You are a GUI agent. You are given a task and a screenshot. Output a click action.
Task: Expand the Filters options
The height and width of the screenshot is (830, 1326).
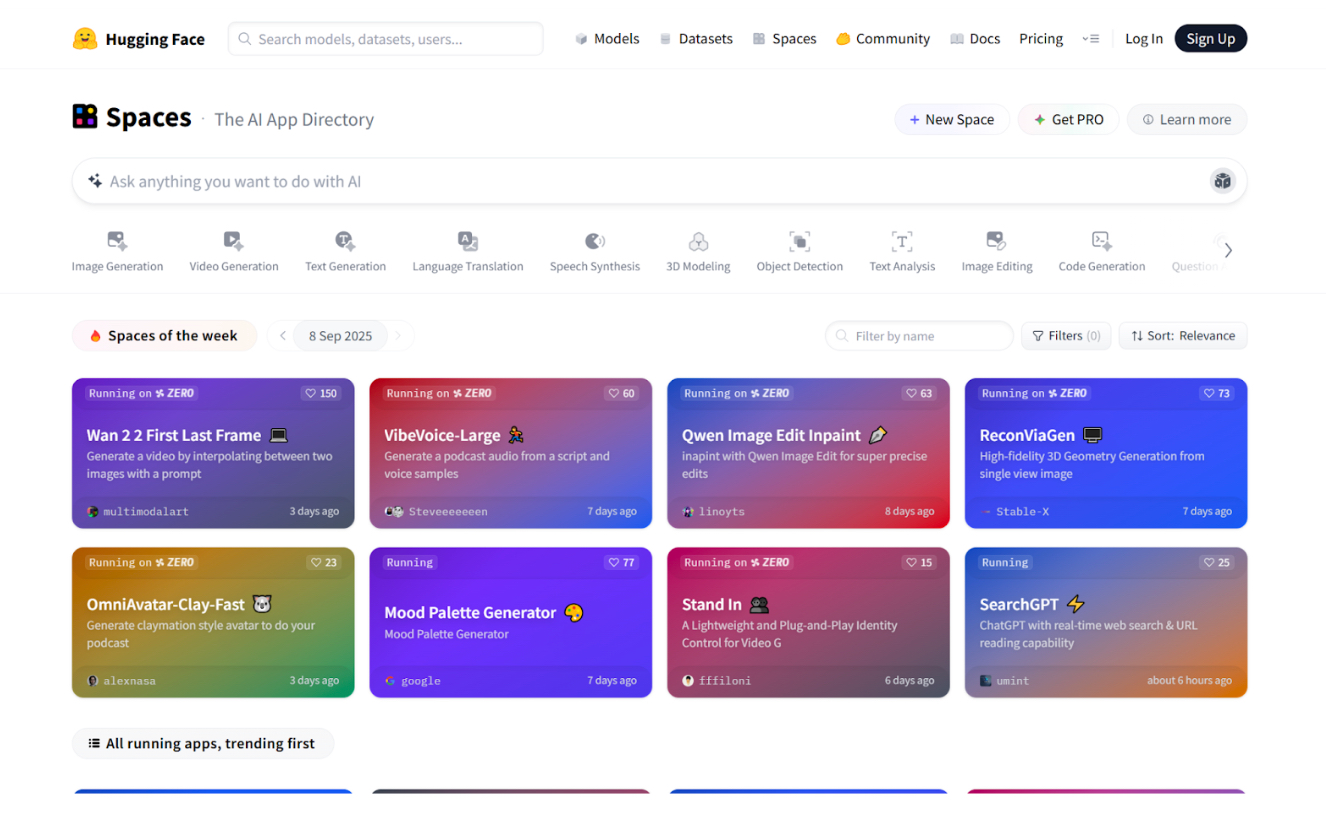[1066, 336]
